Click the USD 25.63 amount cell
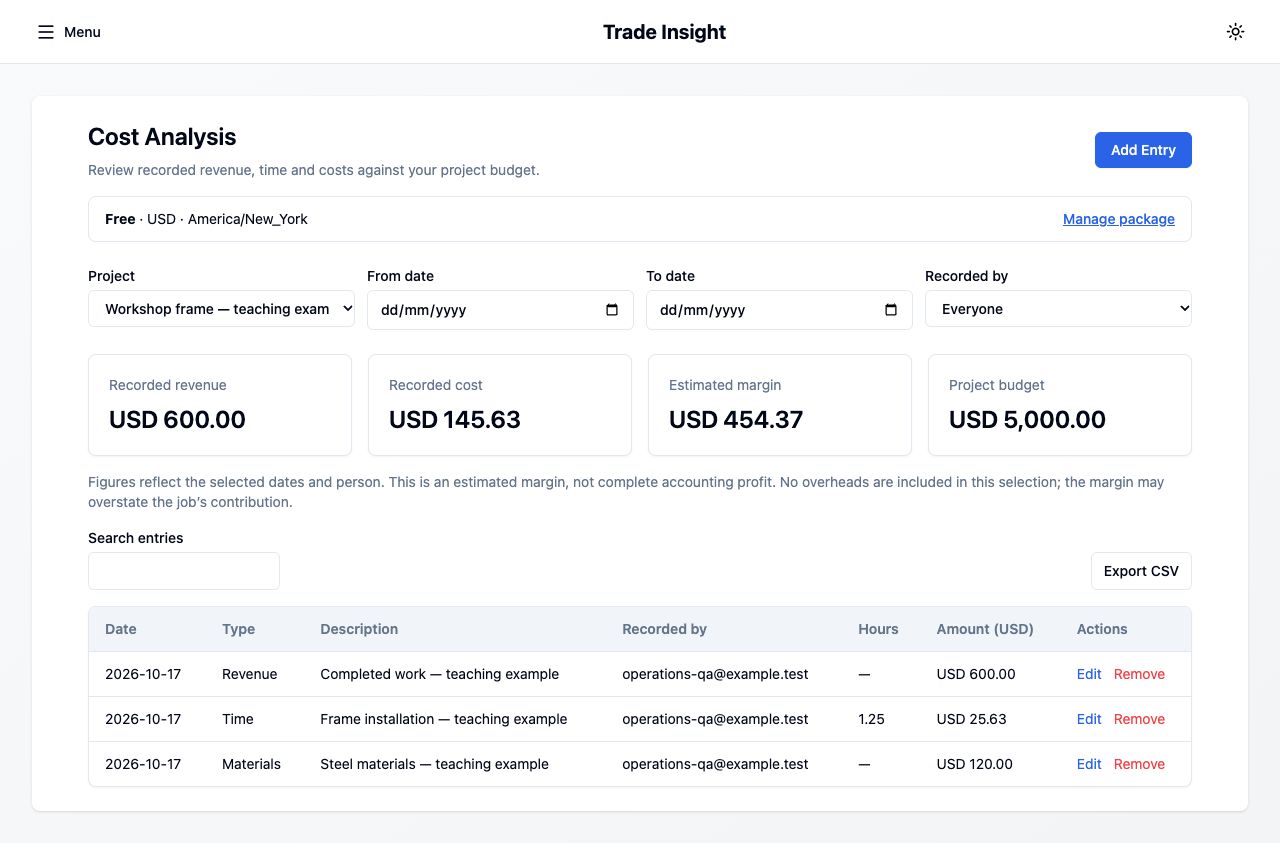Screen dimensions: 1280x843 [x=972, y=719]
